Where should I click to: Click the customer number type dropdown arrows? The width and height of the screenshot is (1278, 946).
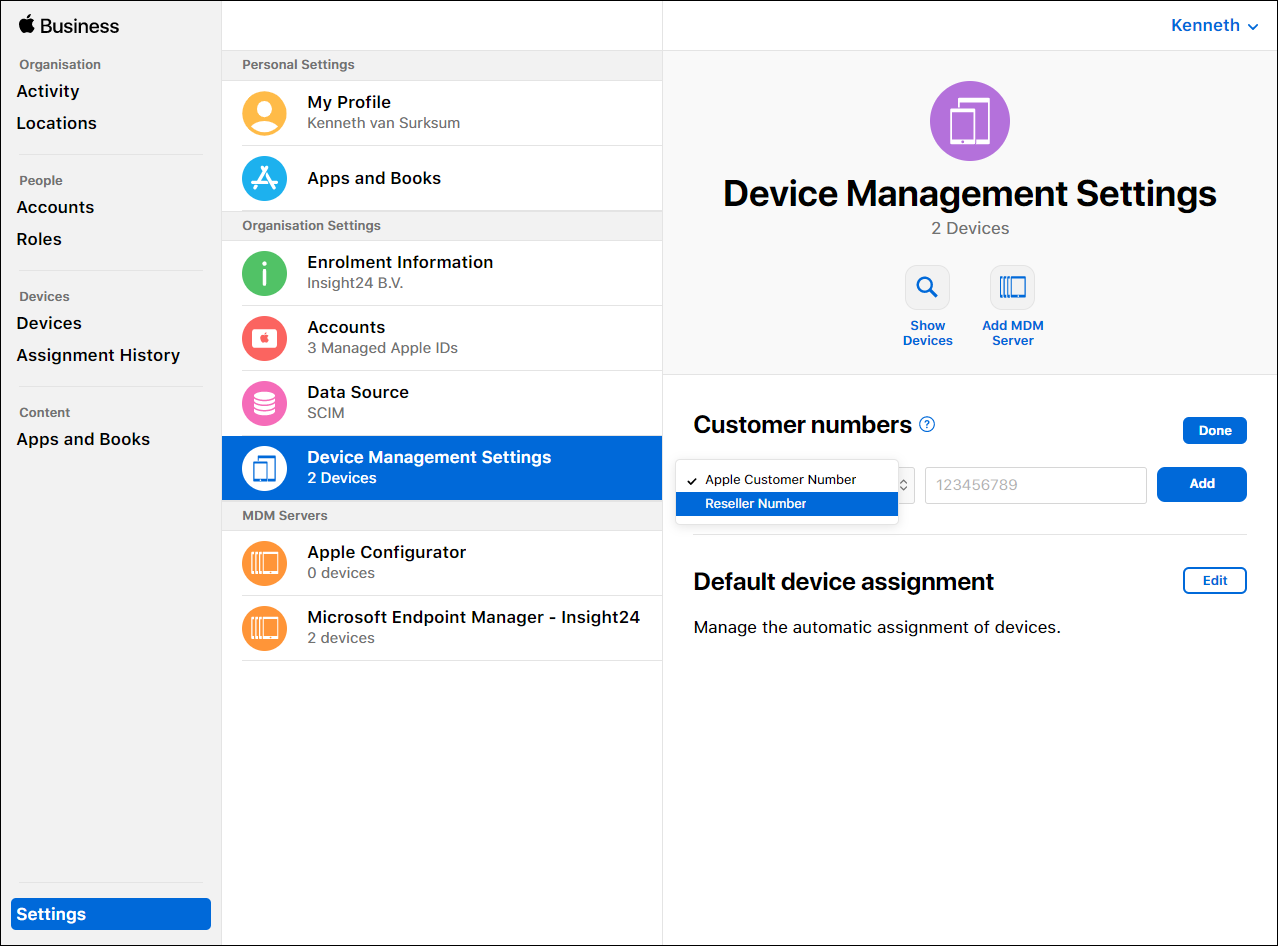(905, 485)
